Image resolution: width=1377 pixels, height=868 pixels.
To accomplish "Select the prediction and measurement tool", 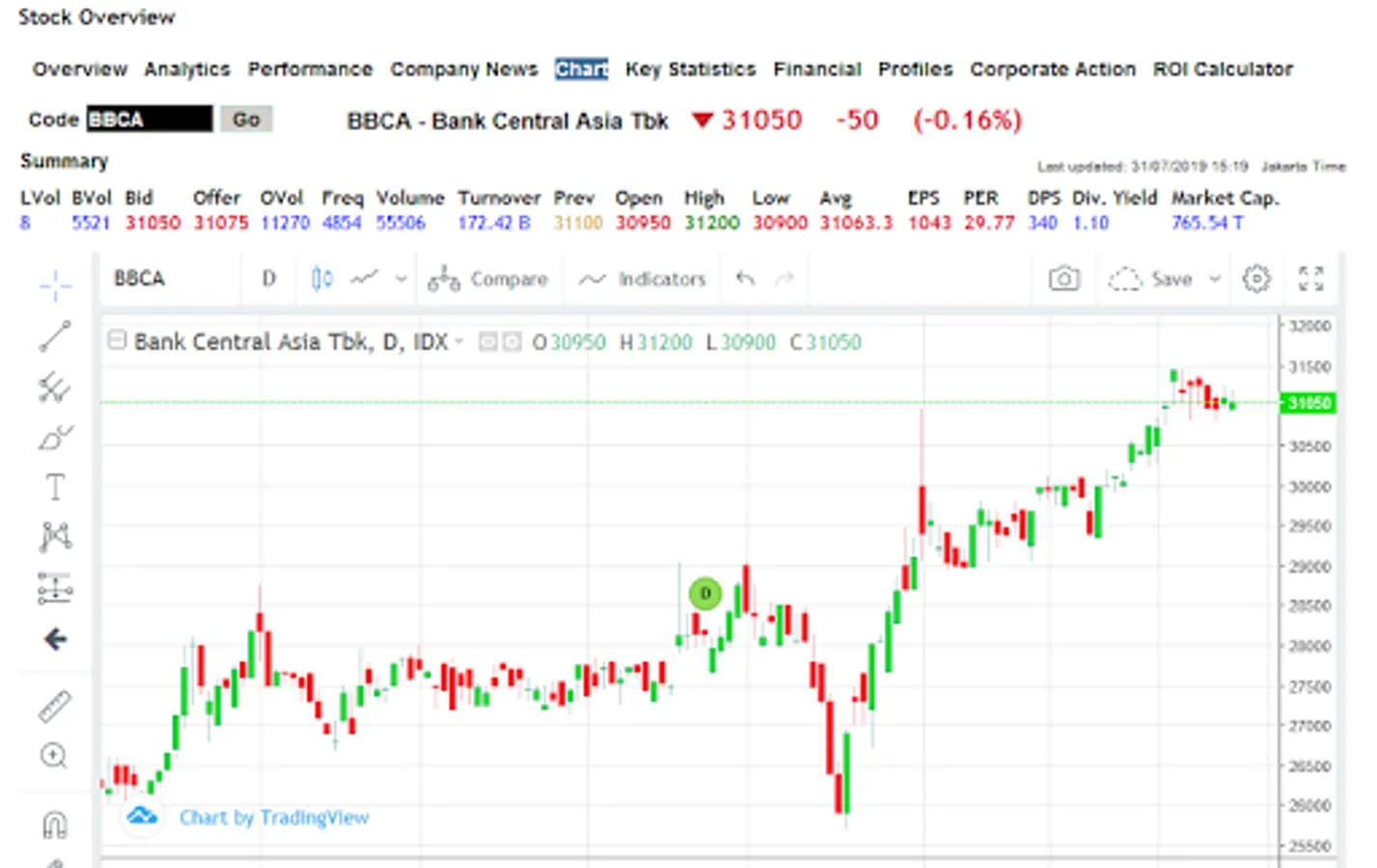I will click(x=55, y=588).
